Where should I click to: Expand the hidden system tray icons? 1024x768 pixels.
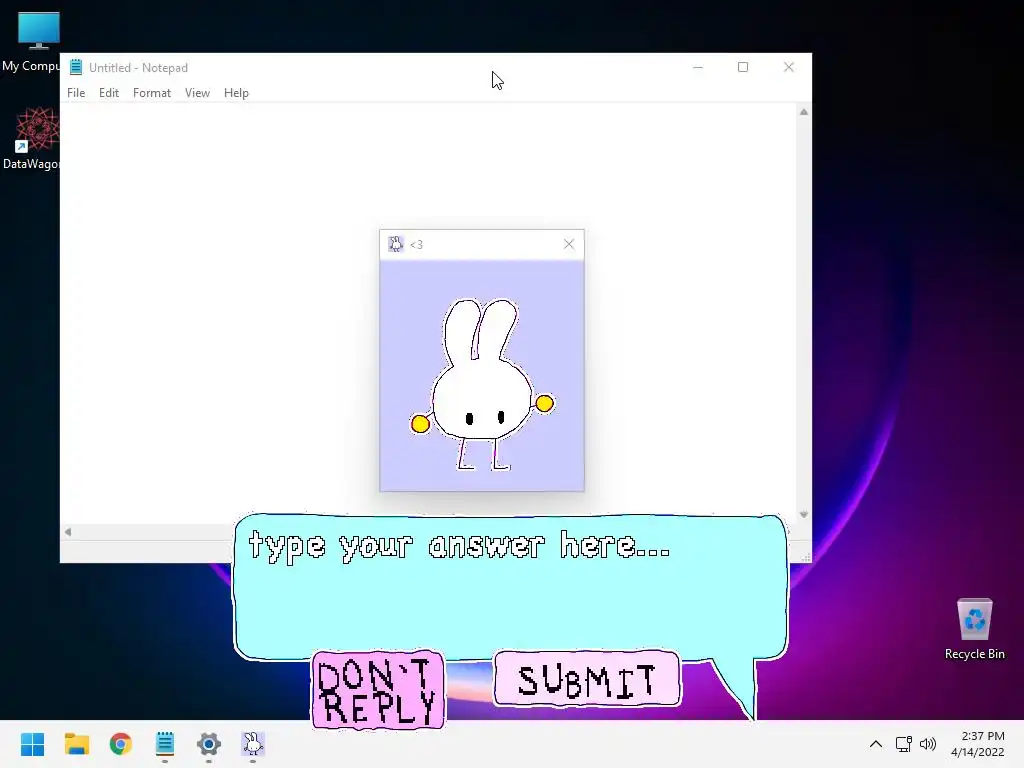876,744
